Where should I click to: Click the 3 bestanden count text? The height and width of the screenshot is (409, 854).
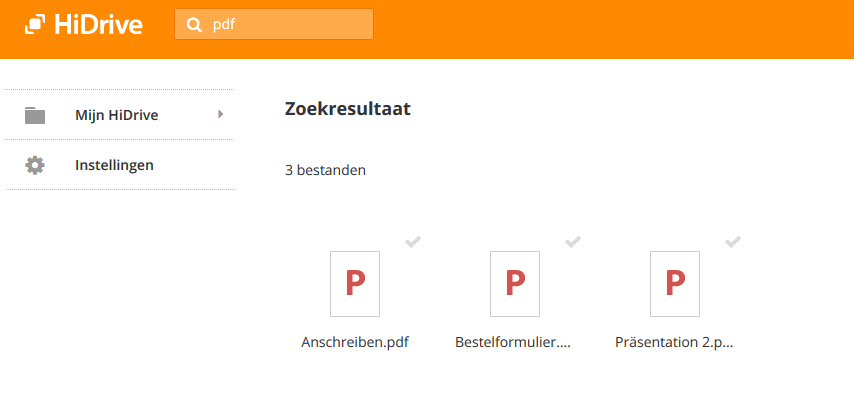[x=325, y=170]
